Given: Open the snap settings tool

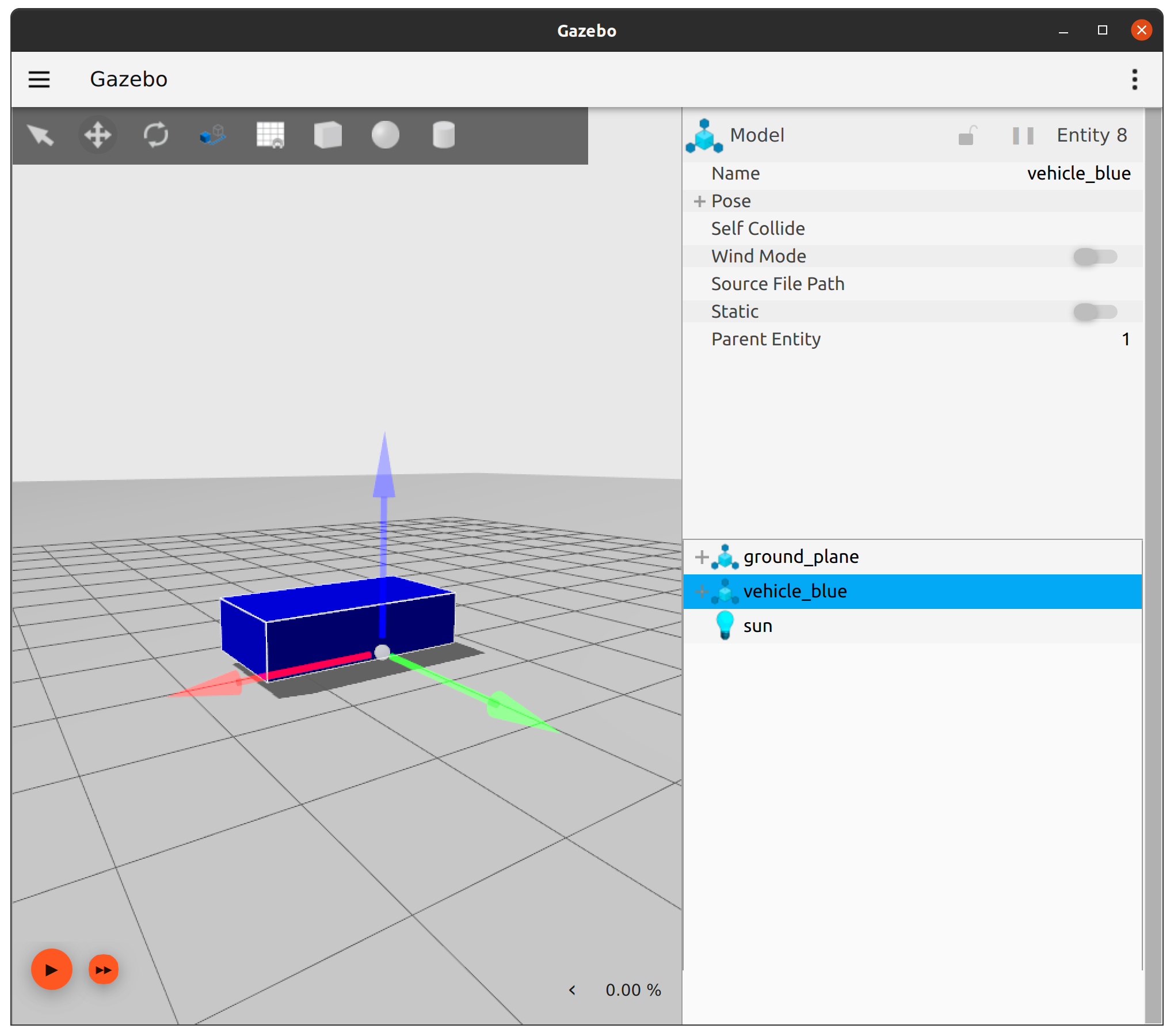Looking at the screenshot, I should coord(213,136).
